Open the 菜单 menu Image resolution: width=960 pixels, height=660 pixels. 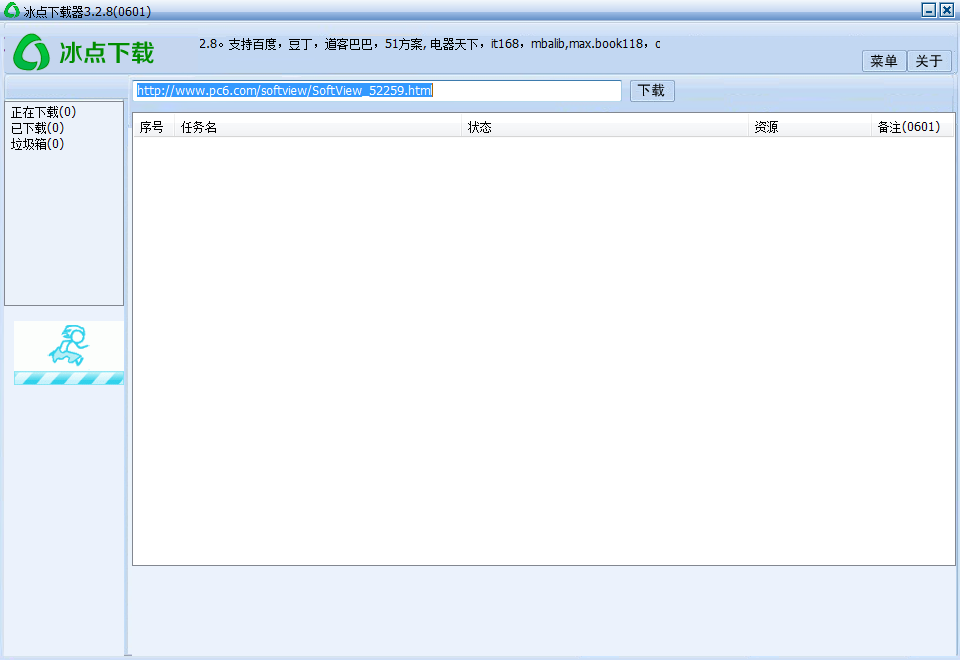tap(883, 61)
